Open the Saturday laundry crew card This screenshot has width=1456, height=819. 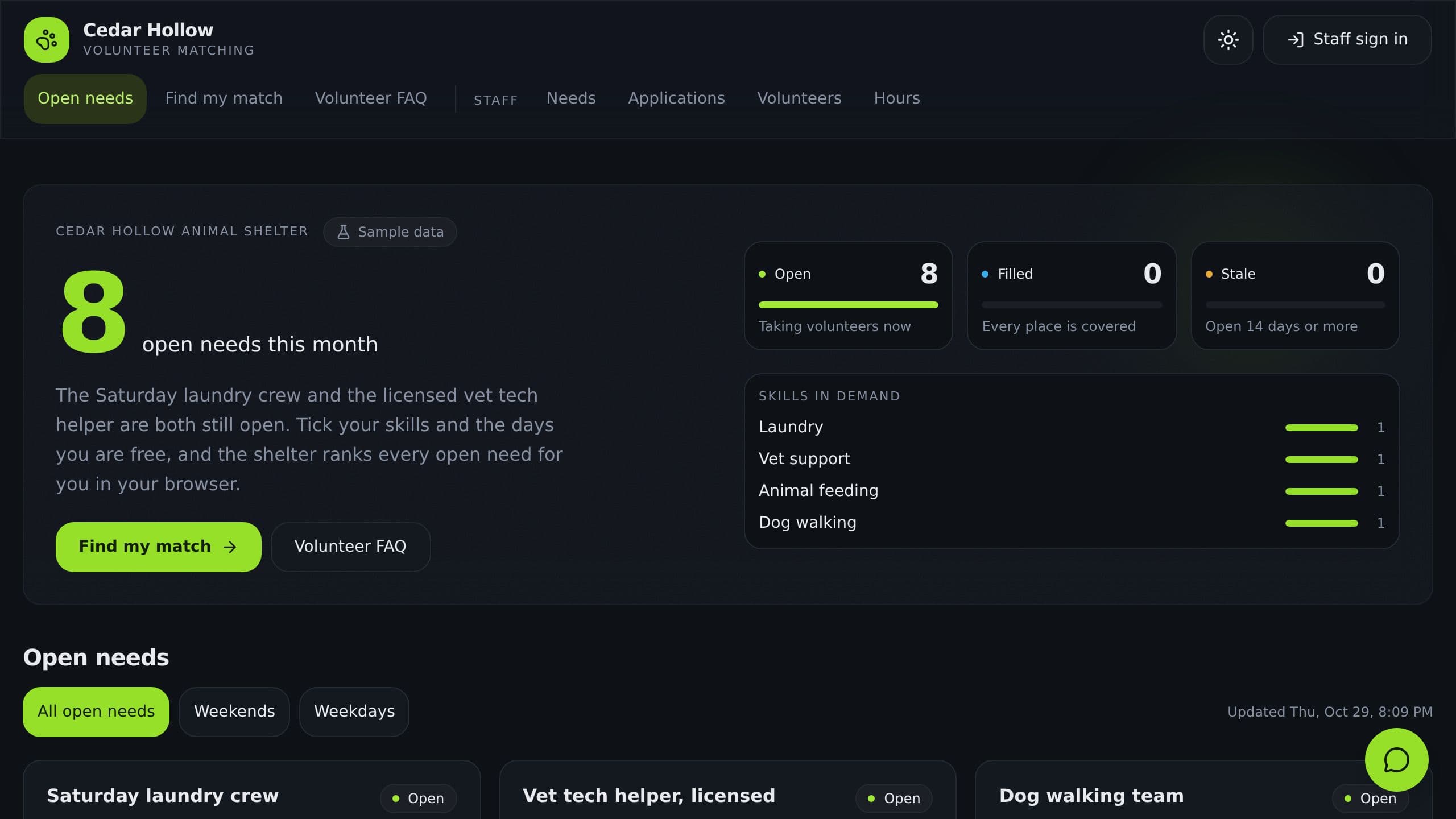tap(252, 790)
